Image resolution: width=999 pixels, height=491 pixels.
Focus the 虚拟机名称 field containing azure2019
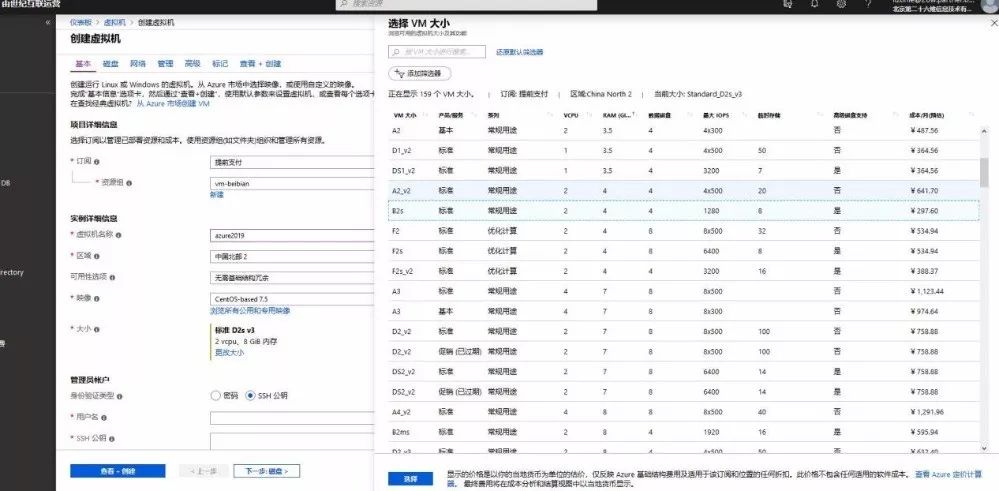[x=292, y=235]
